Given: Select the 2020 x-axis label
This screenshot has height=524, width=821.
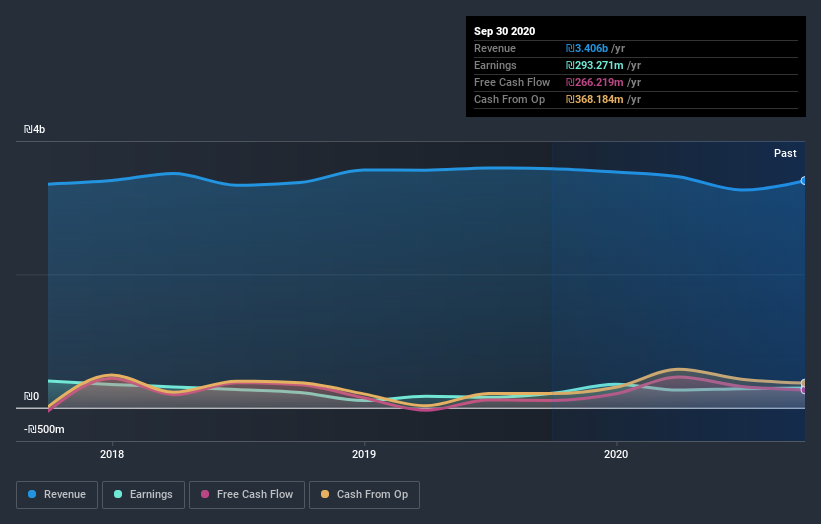Looking at the screenshot, I should tap(616, 454).
